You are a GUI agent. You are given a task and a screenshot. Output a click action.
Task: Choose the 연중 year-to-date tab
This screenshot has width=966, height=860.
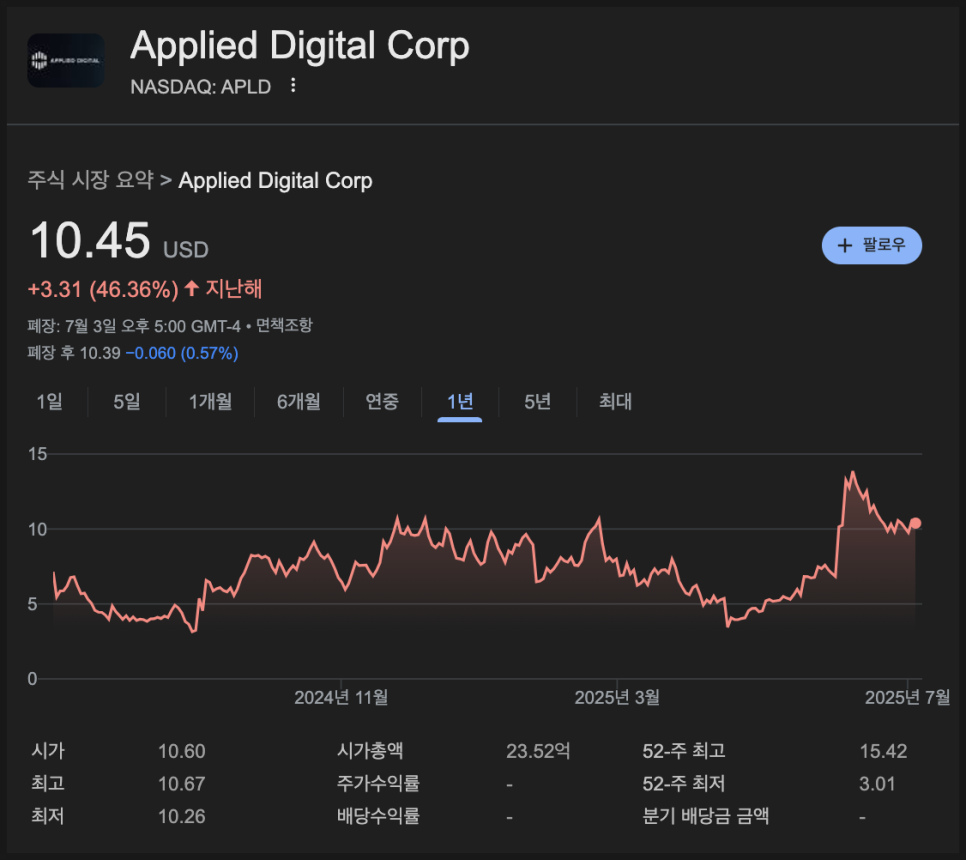[382, 402]
